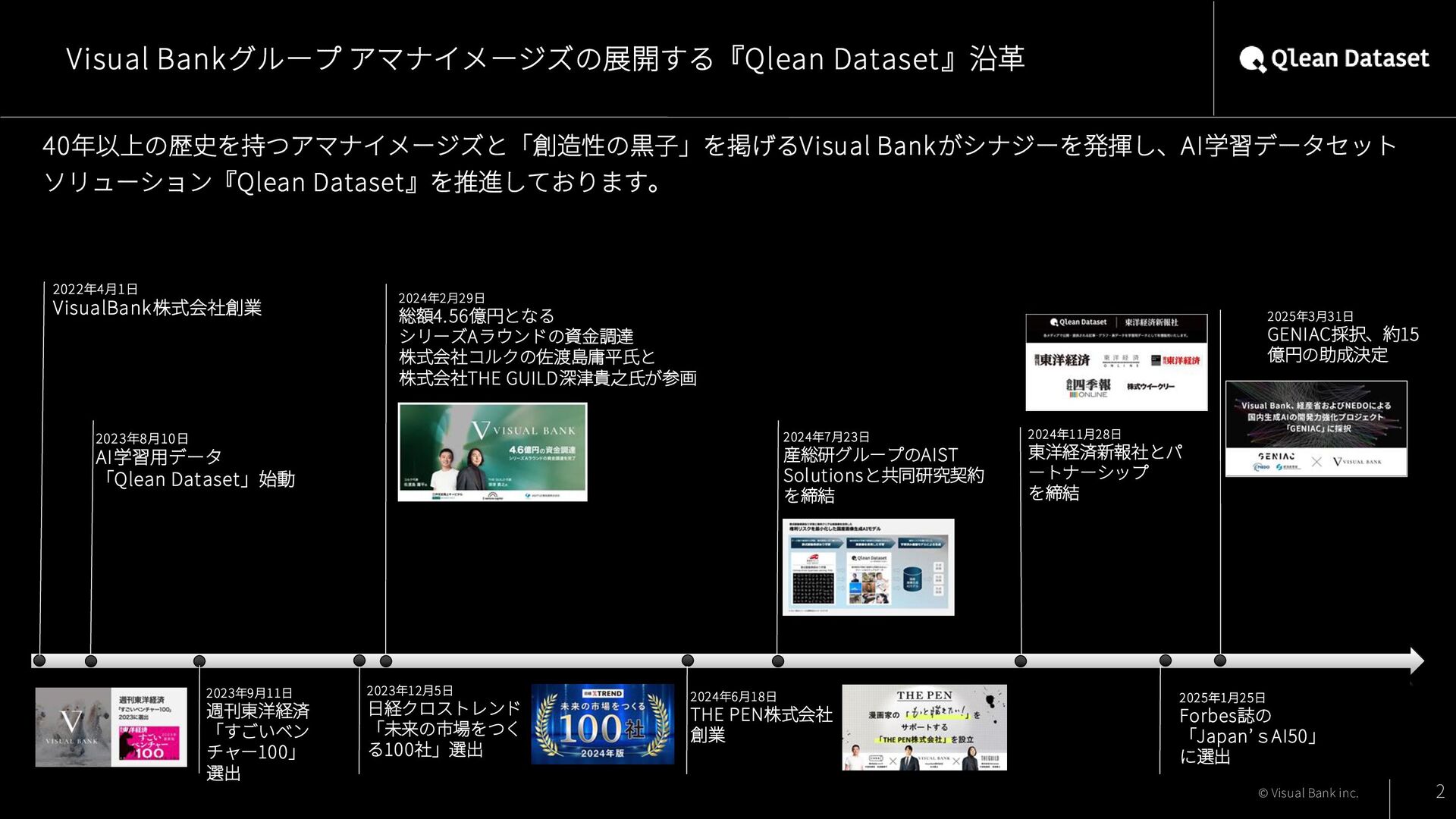Click the text 産総研グループのAIST
Screen dimensions: 1456x819
pyautogui.click(x=871, y=455)
